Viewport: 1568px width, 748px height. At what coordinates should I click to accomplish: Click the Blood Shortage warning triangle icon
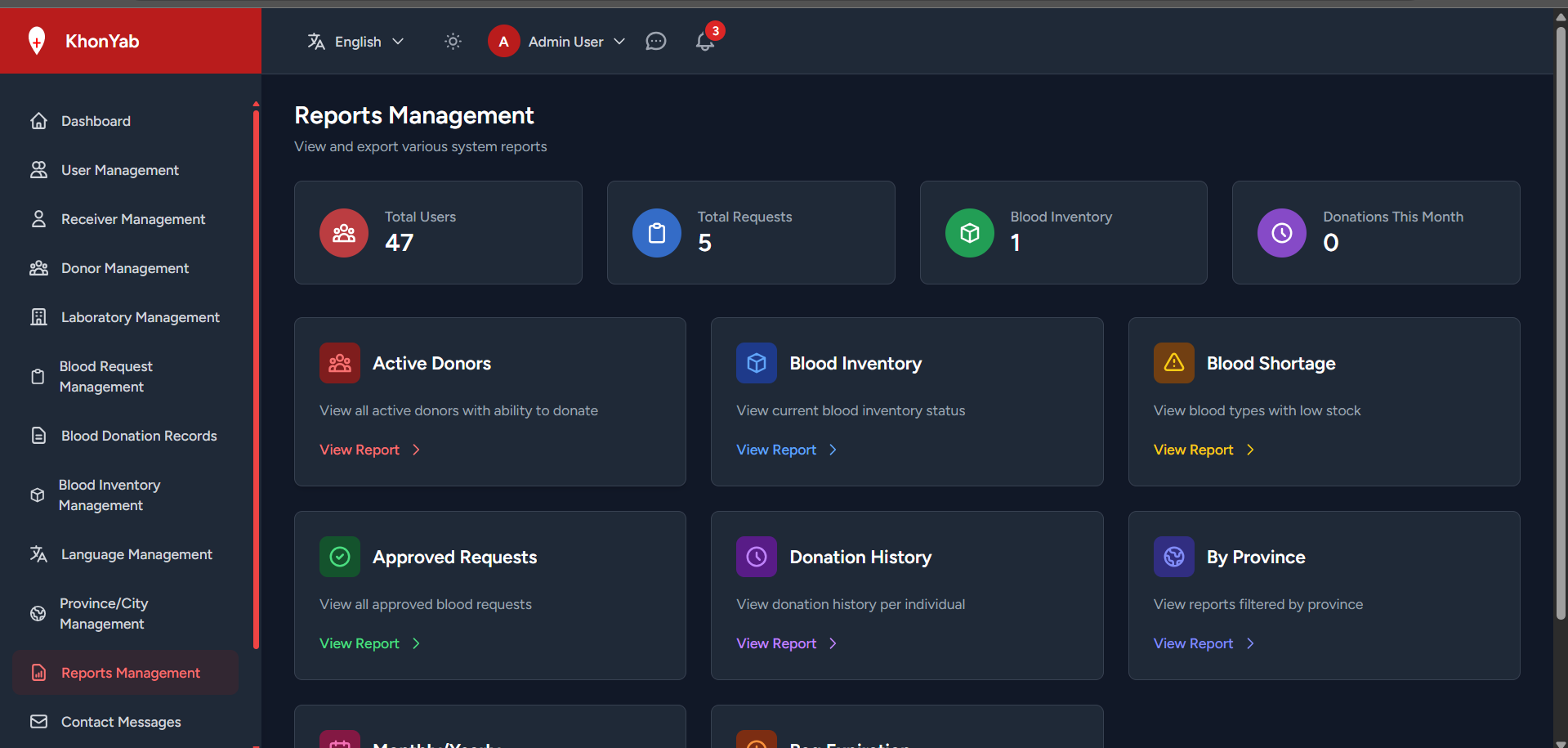coord(1174,363)
